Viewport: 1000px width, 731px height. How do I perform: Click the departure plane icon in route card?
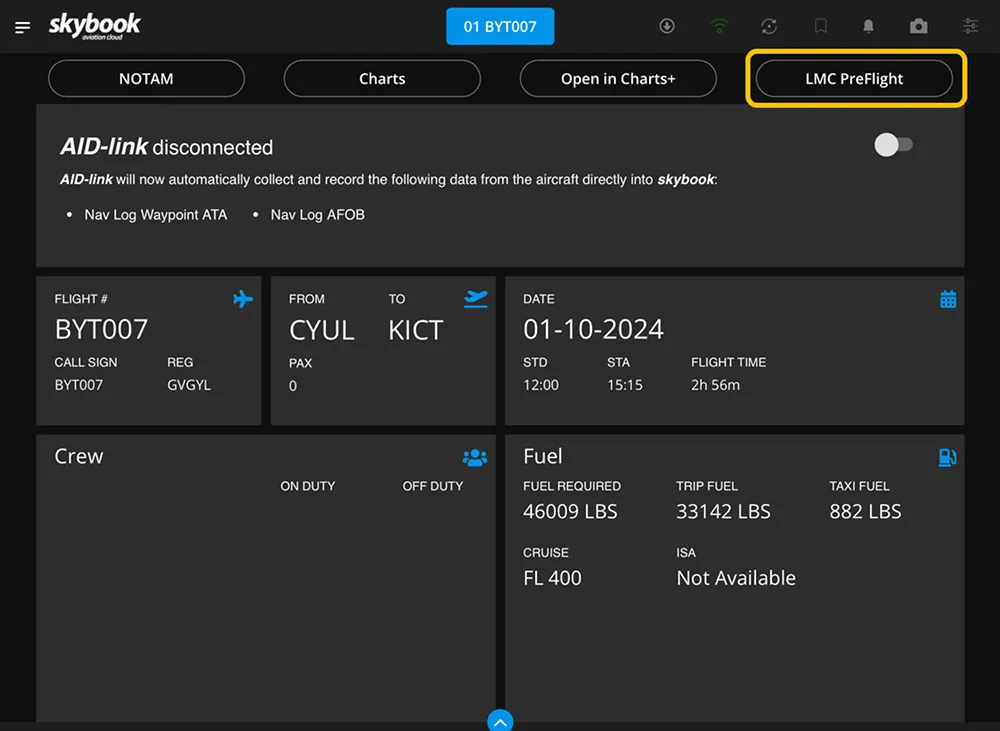pyautogui.click(x=476, y=299)
